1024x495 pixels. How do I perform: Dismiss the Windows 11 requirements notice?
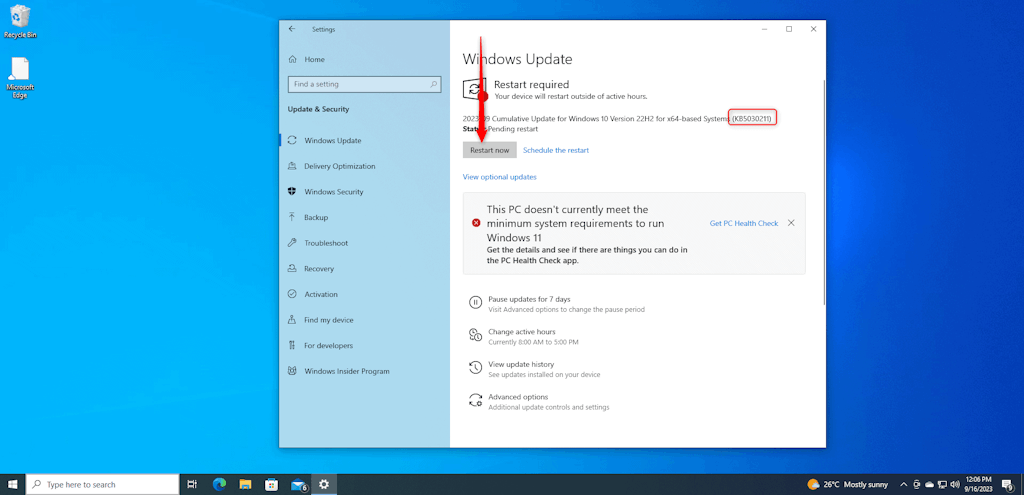tap(791, 223)
